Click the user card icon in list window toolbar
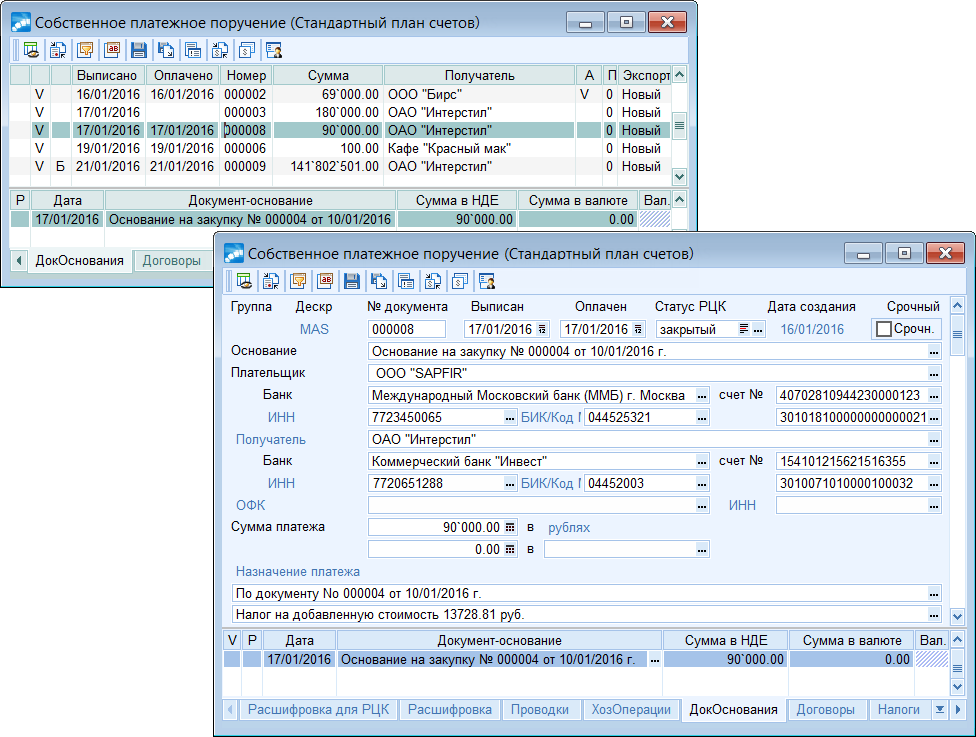The width and height of the screenshot is (976, 737). pyautogui.click(x=274, y=50)
